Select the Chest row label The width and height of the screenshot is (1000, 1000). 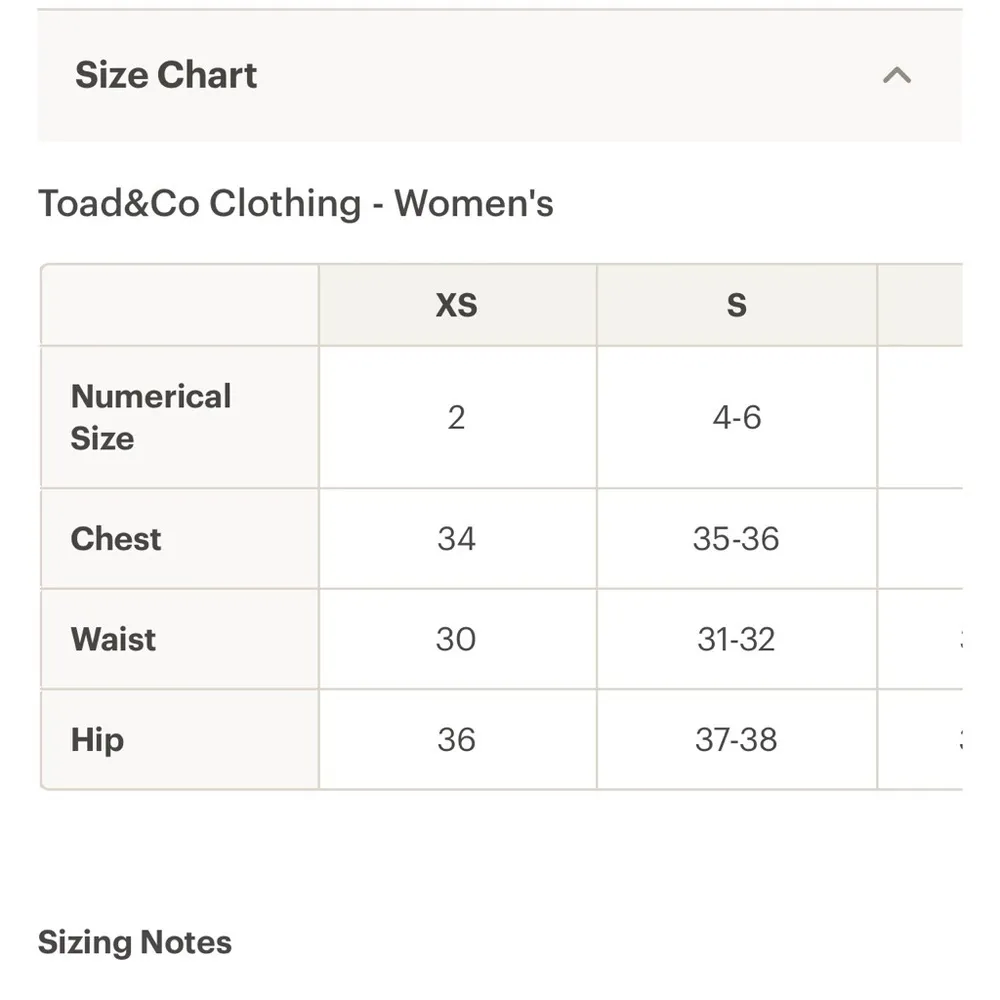116,539
